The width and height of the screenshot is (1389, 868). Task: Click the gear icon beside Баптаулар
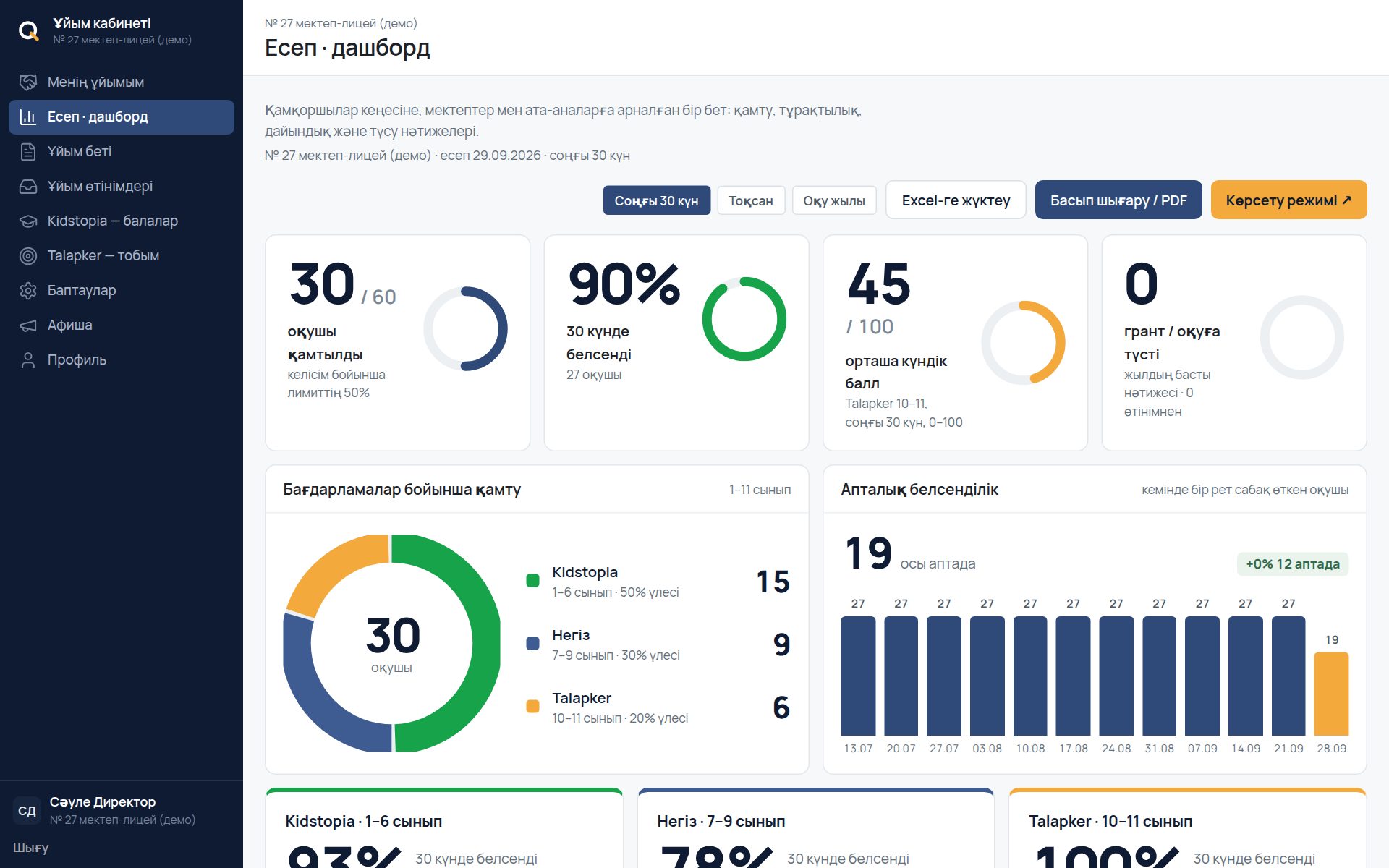click(x=28, y=290)
